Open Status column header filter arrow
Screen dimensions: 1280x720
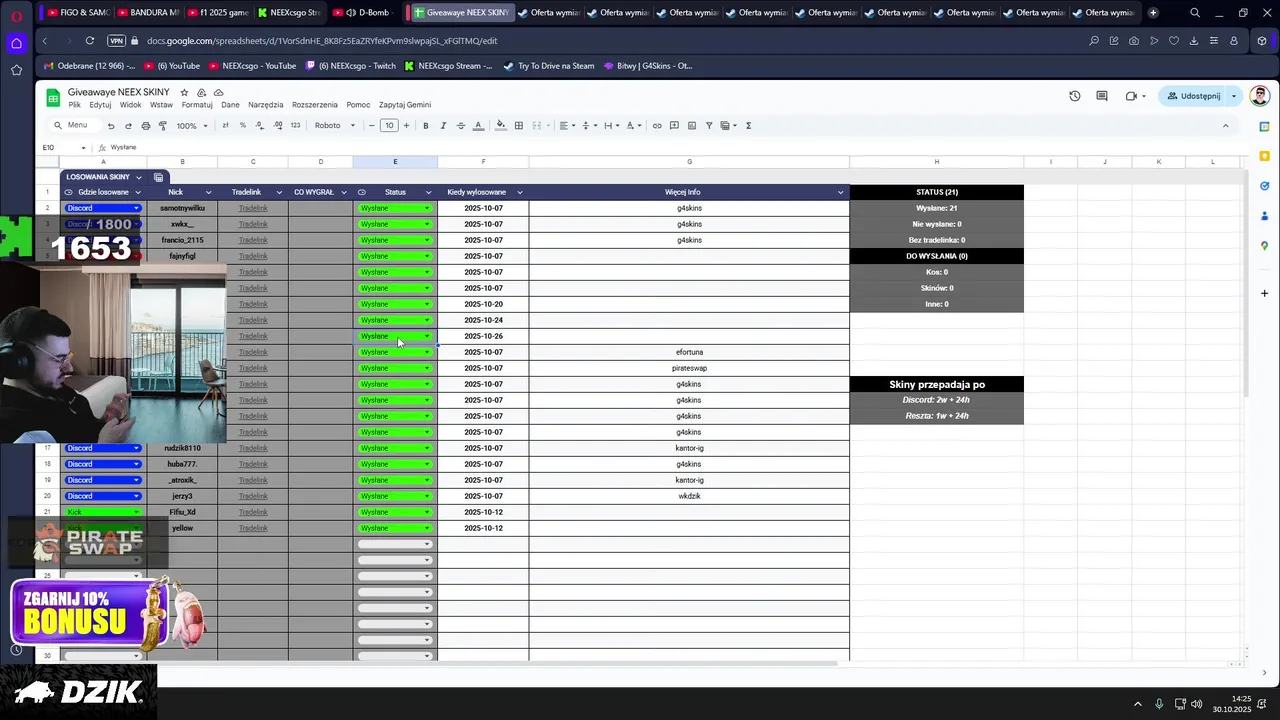tap(428, 192)
